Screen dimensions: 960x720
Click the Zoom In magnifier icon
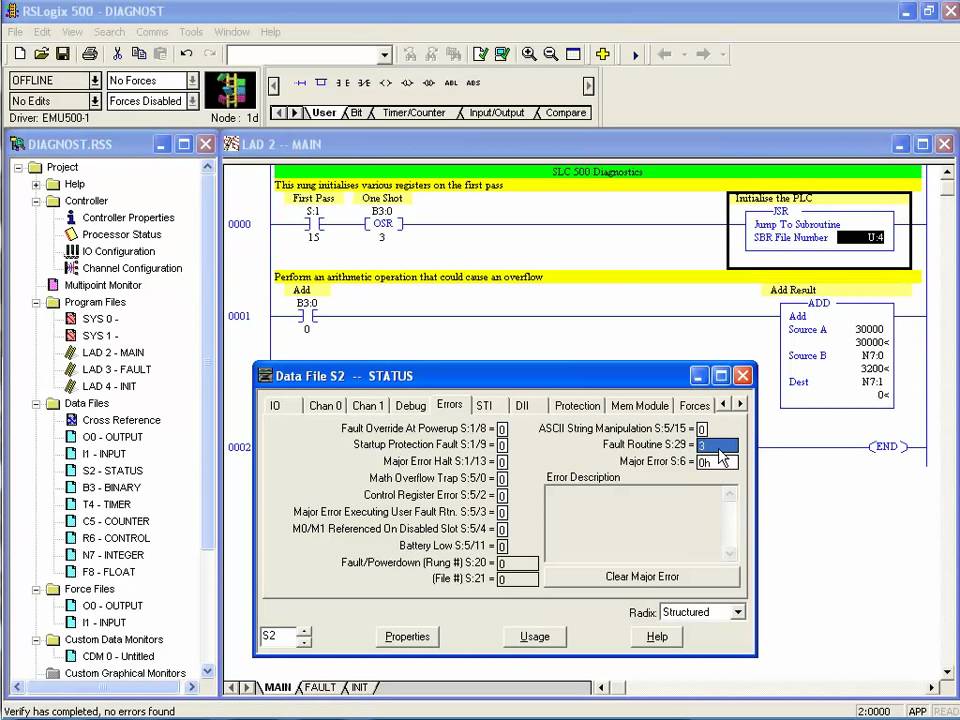pyautogui.click(x=529, y=54)
